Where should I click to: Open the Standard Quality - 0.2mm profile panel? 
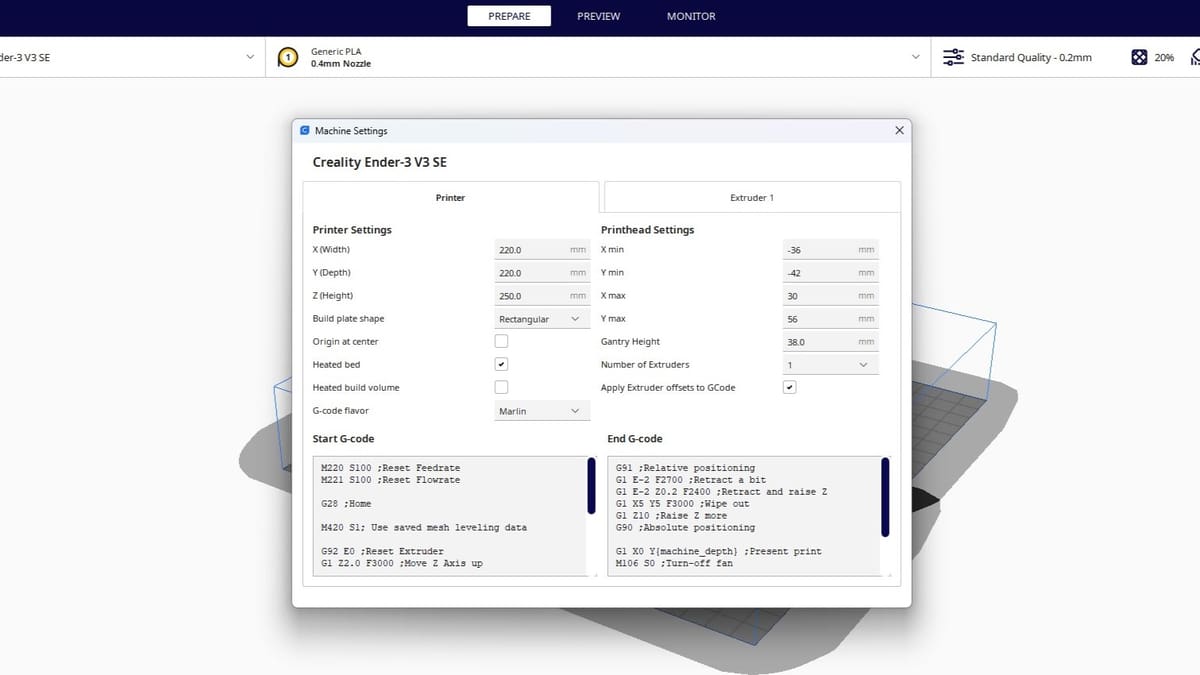tap(1031, 58)
